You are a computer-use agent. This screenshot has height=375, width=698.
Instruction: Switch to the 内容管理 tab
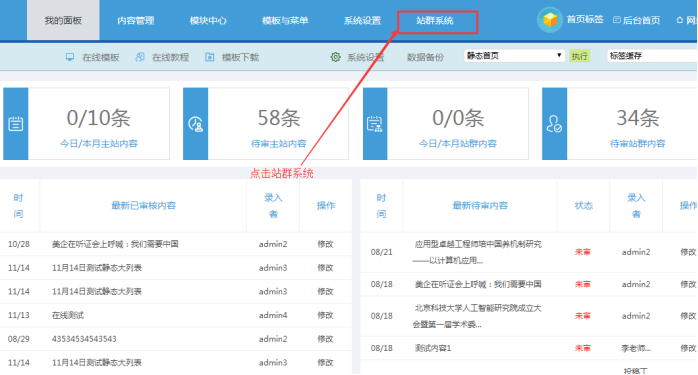(136, 20)
